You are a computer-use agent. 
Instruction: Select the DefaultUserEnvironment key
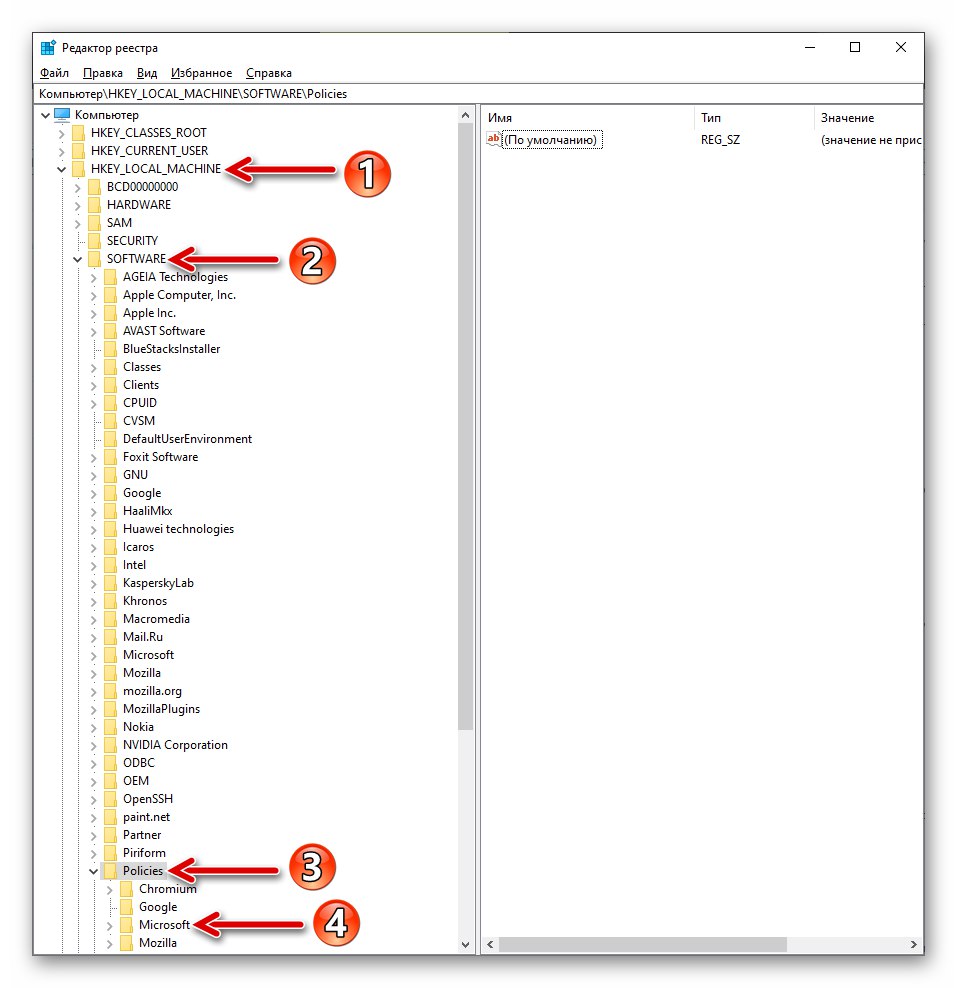point(187,439)
